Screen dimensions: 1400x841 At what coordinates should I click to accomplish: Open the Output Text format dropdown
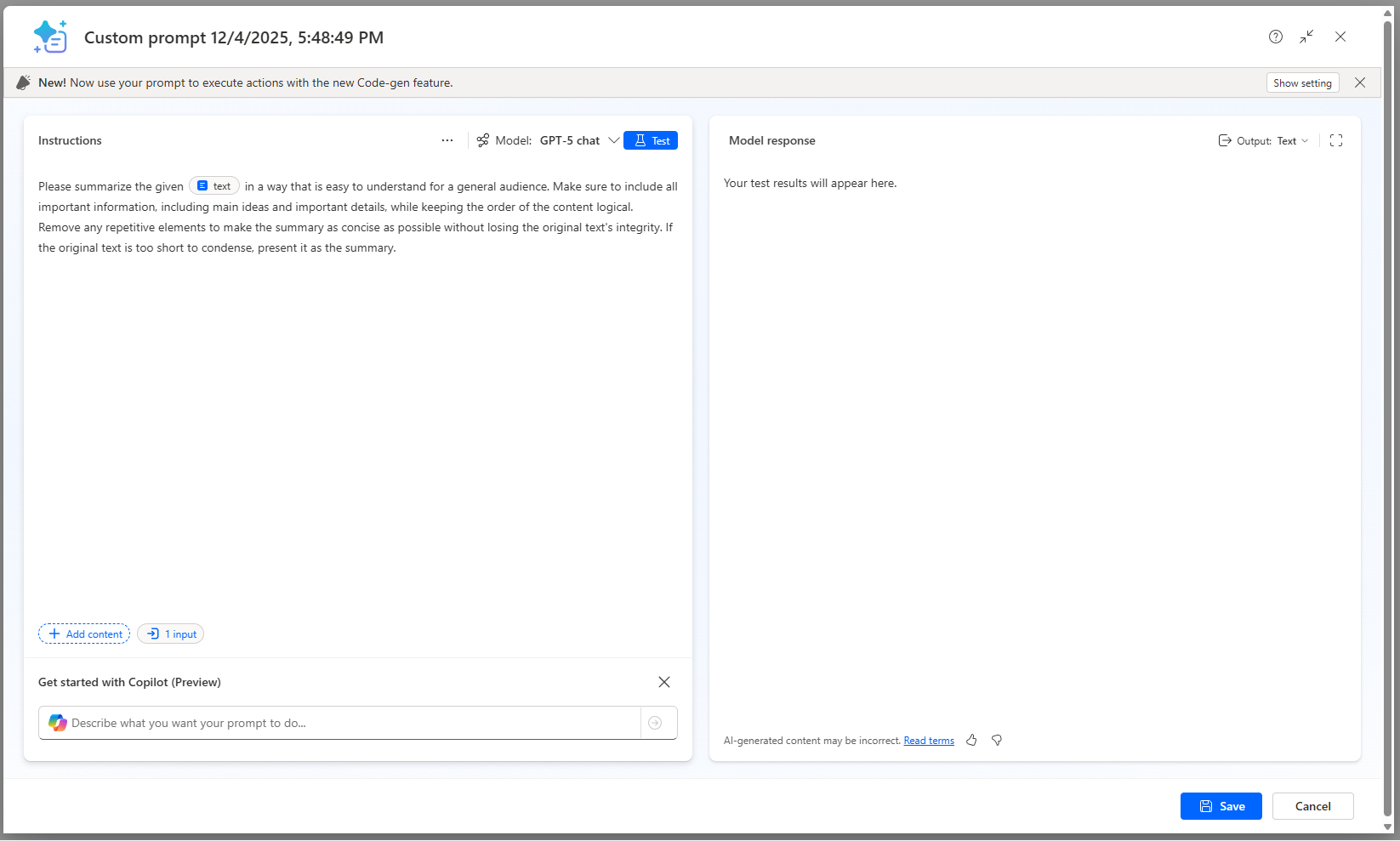tap(1292, 140)
